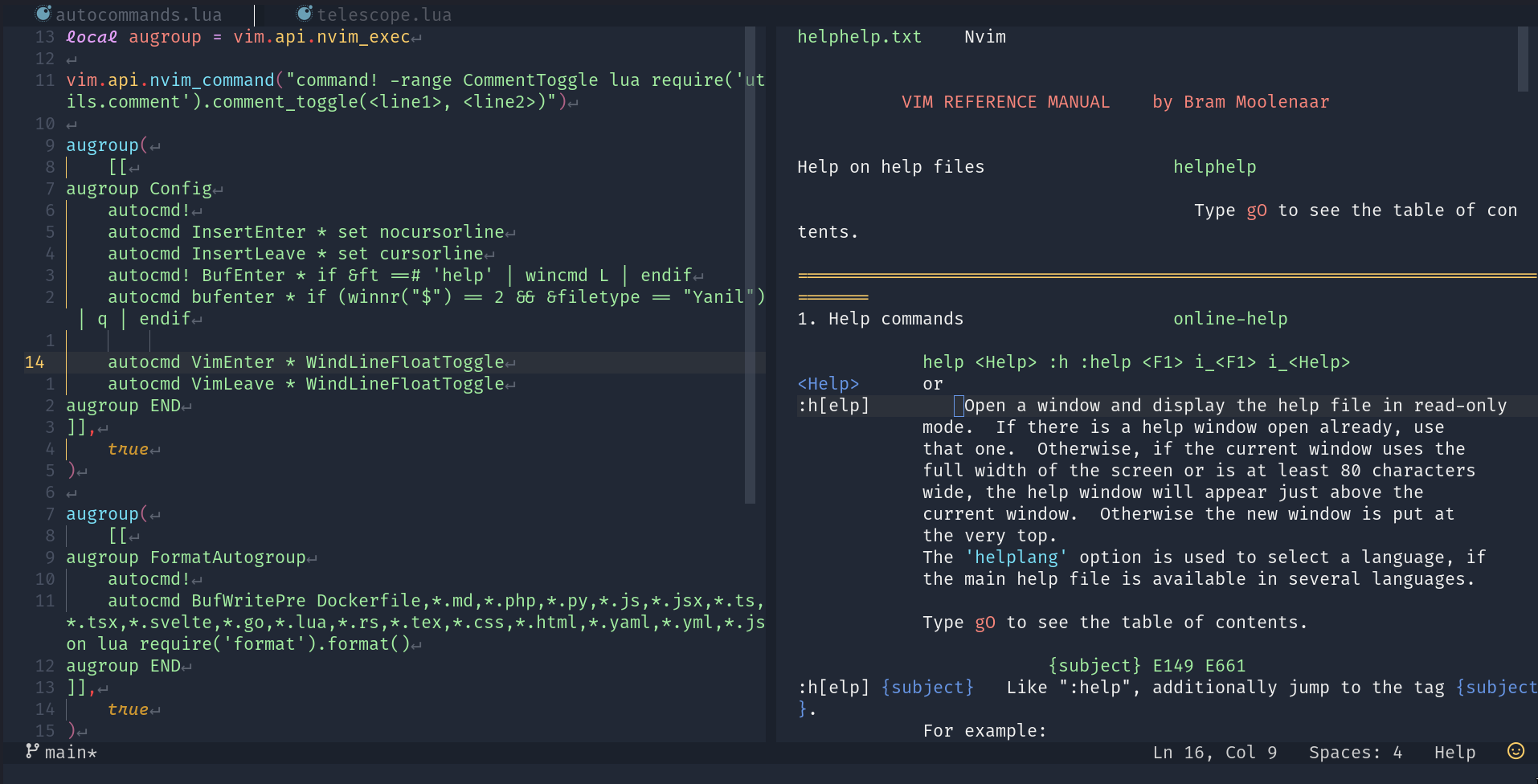Click the Help filetype status entry
Image resolution: width=1538 pixels, height=784 pixels.
click(x=1454, y=753)
